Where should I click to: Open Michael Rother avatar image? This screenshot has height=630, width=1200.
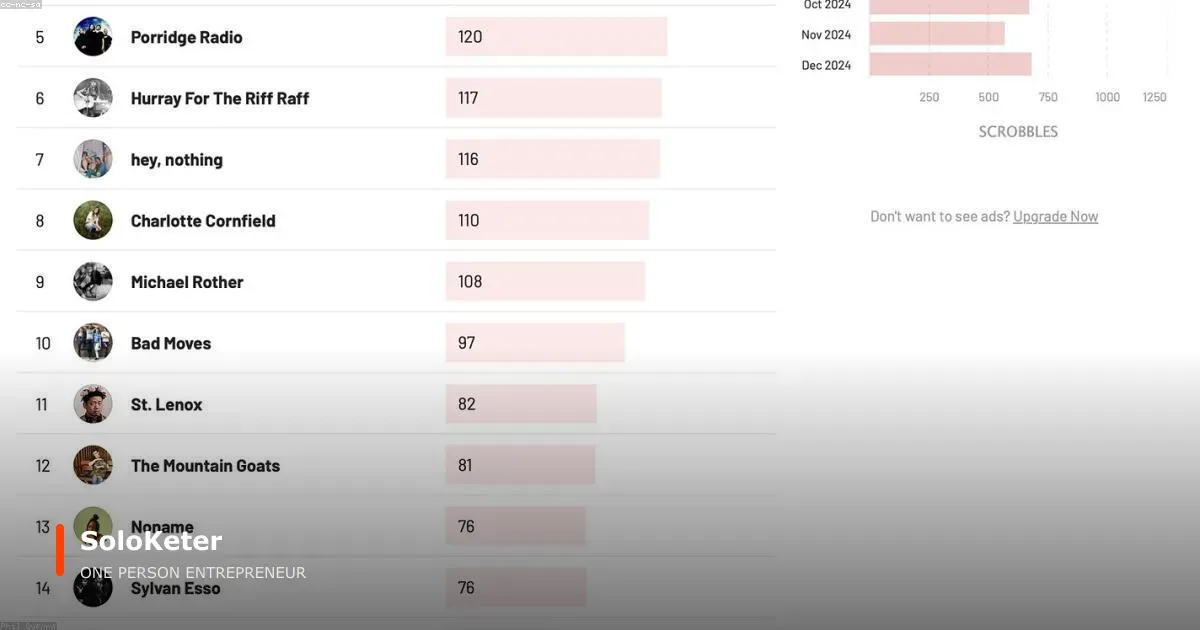click(93, 282)
